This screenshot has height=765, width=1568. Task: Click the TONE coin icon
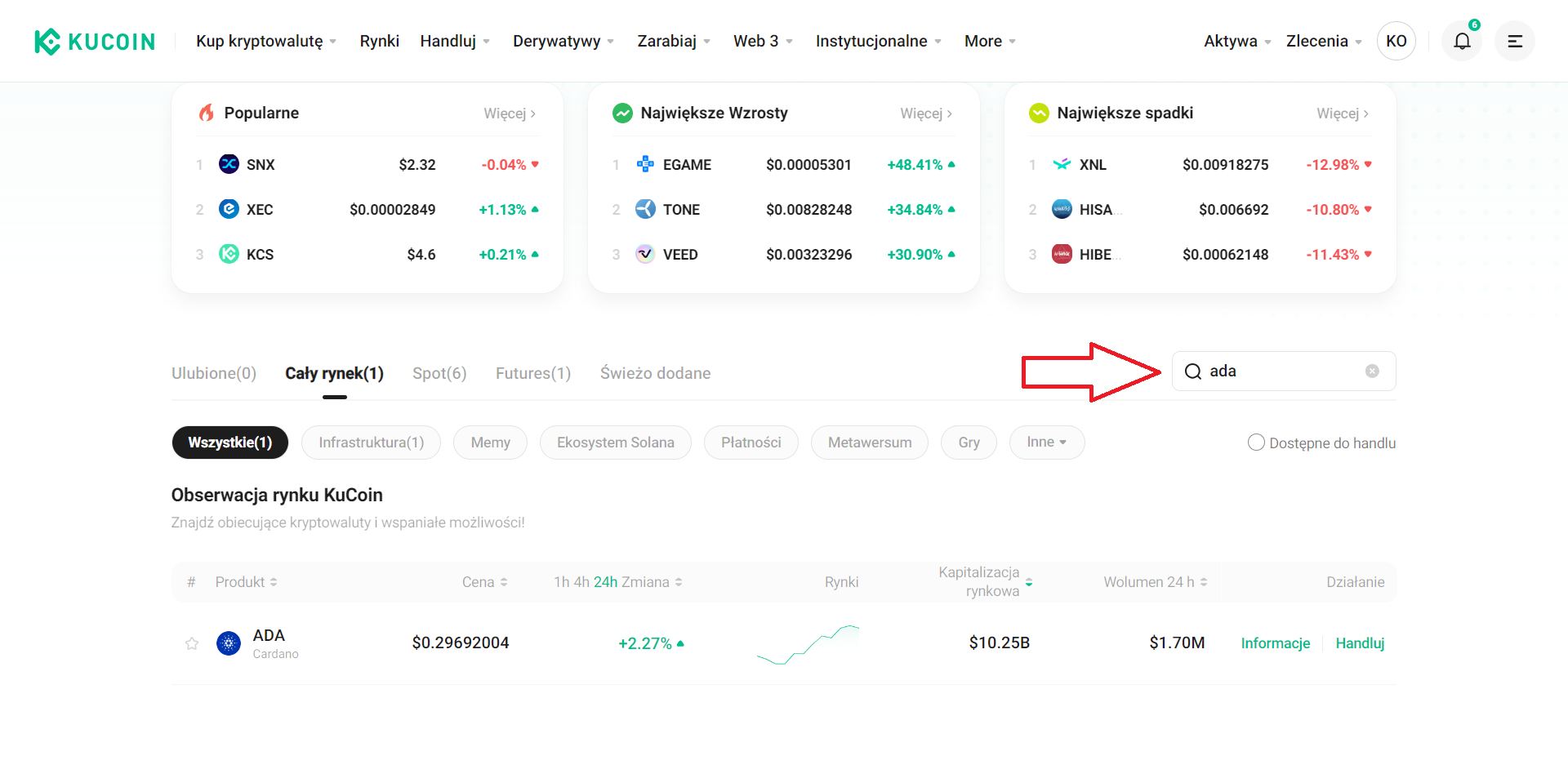pos(645,209)
